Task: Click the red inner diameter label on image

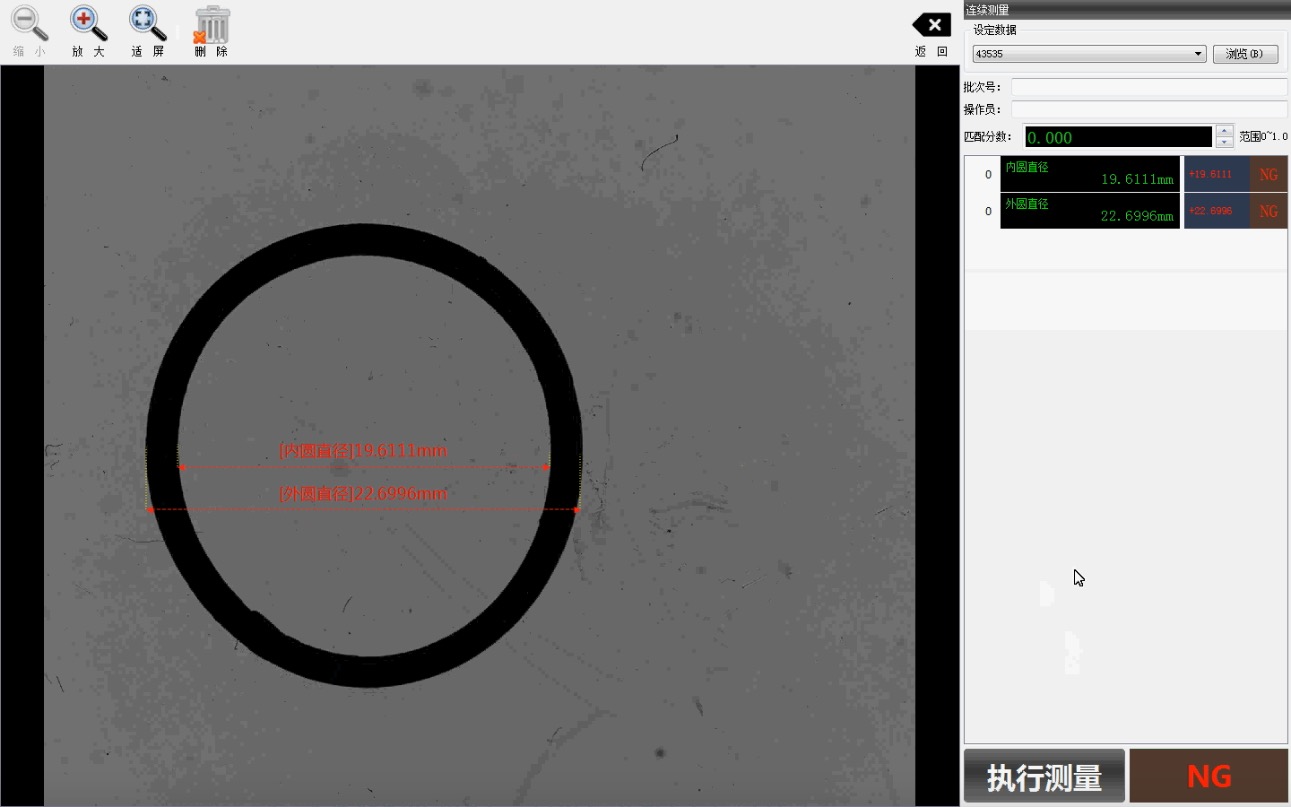Action: [x=363, y=451]
